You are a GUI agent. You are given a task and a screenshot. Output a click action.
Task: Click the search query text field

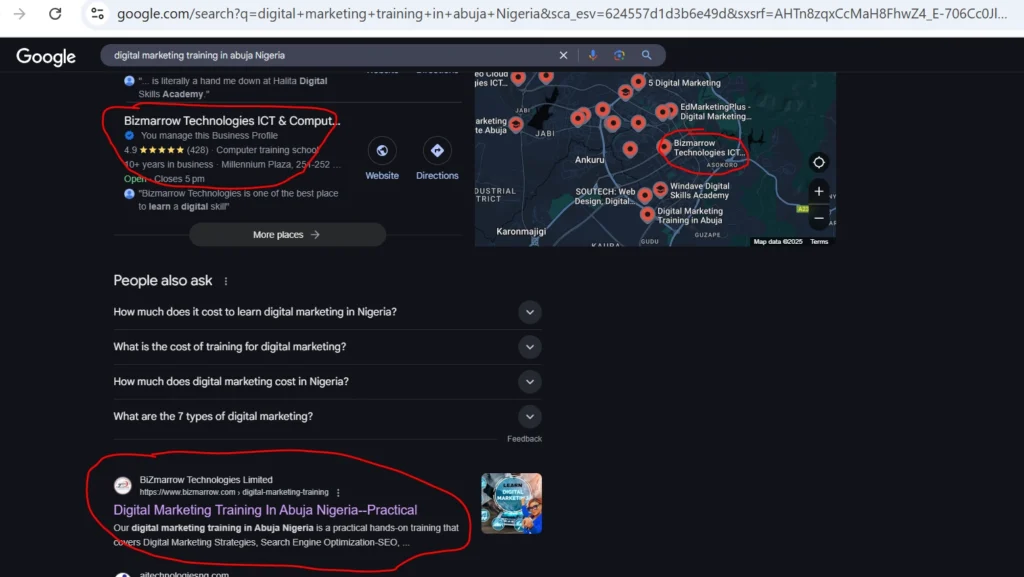tap(330, 55)
